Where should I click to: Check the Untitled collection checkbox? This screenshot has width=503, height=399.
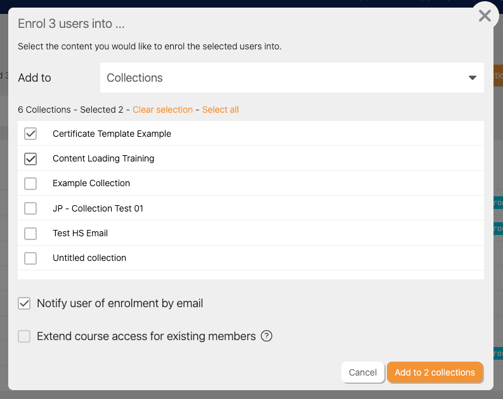coord(30,258)
